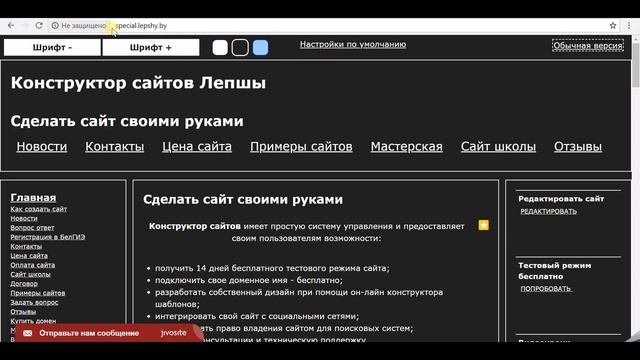Open 'Оплата сайта' sidebar link

(x=33, y=265)
